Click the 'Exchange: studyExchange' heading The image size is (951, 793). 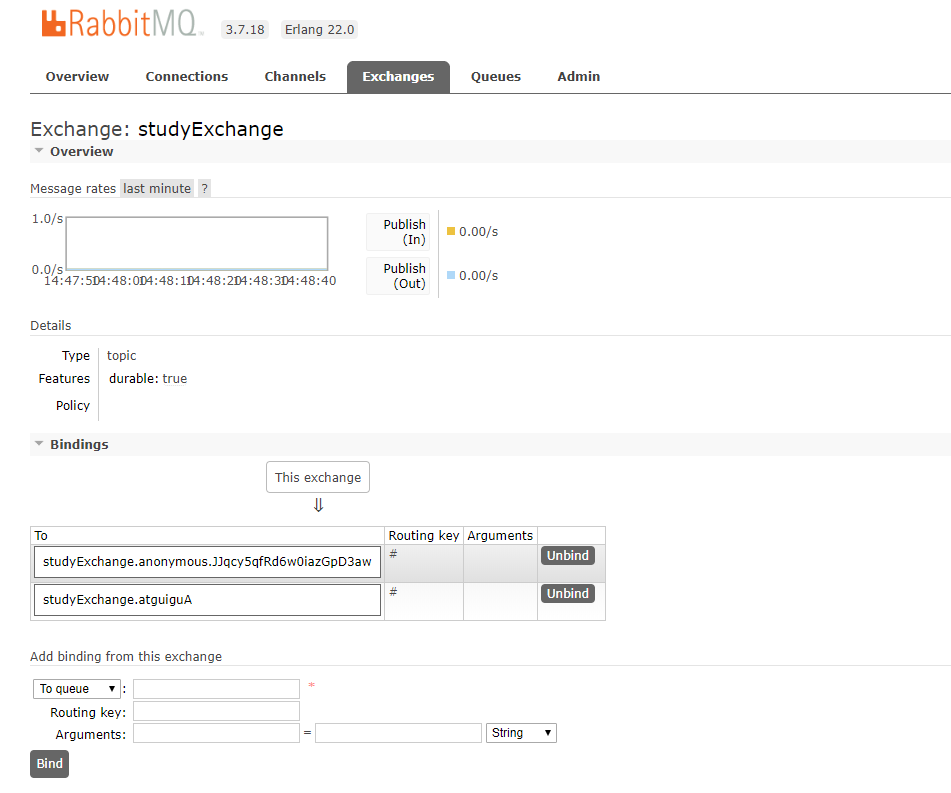[156, 129]
